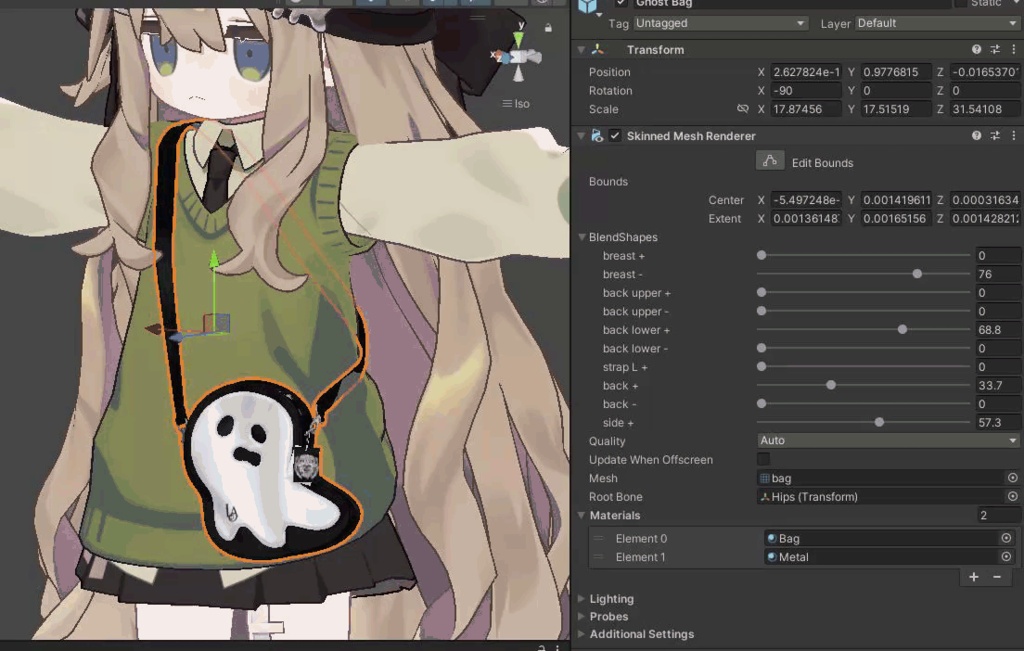The height and width of the screenshot is (651, 1024).
Task: Click the object picker for Mesh field
Action: point(1012,478)
